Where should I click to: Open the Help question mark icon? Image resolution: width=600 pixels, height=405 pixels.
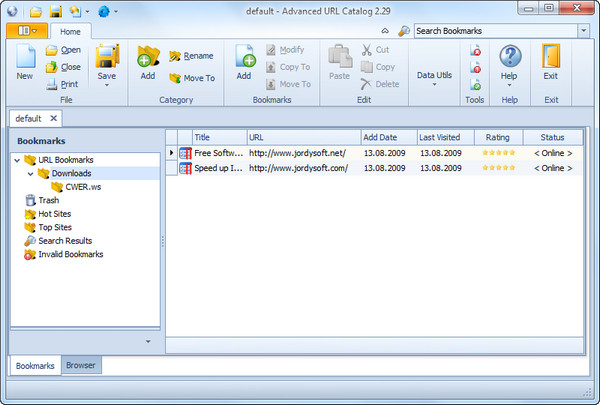tap(510, 60)
